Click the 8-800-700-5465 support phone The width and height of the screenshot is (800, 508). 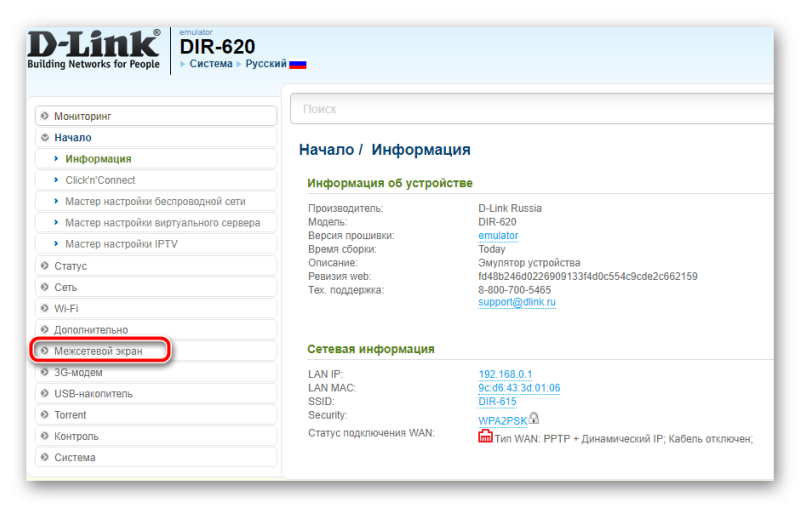514,290
